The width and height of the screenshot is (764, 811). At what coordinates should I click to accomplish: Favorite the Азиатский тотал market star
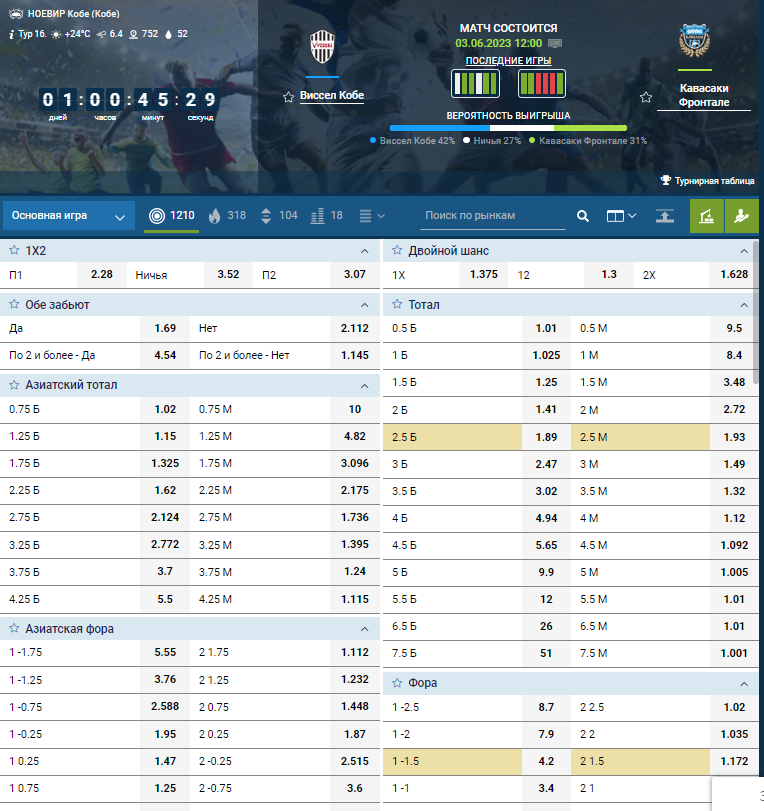(x=14, y=385)
